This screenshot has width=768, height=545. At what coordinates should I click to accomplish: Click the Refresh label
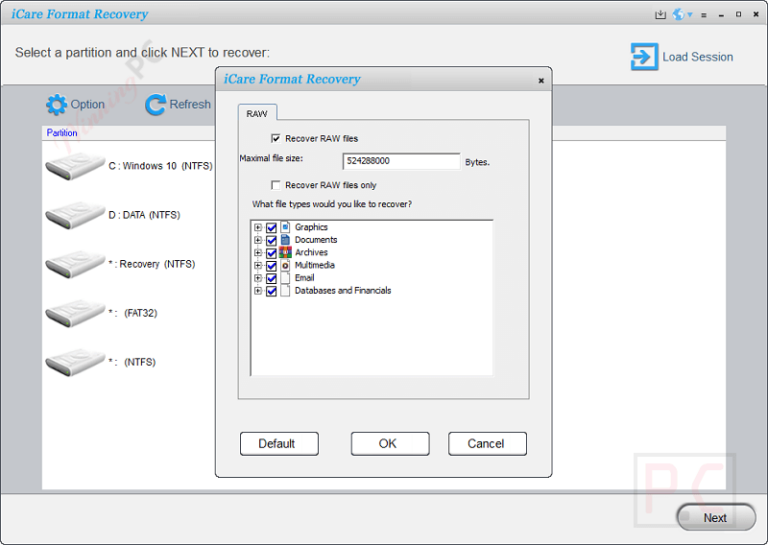tap(190, 104)
